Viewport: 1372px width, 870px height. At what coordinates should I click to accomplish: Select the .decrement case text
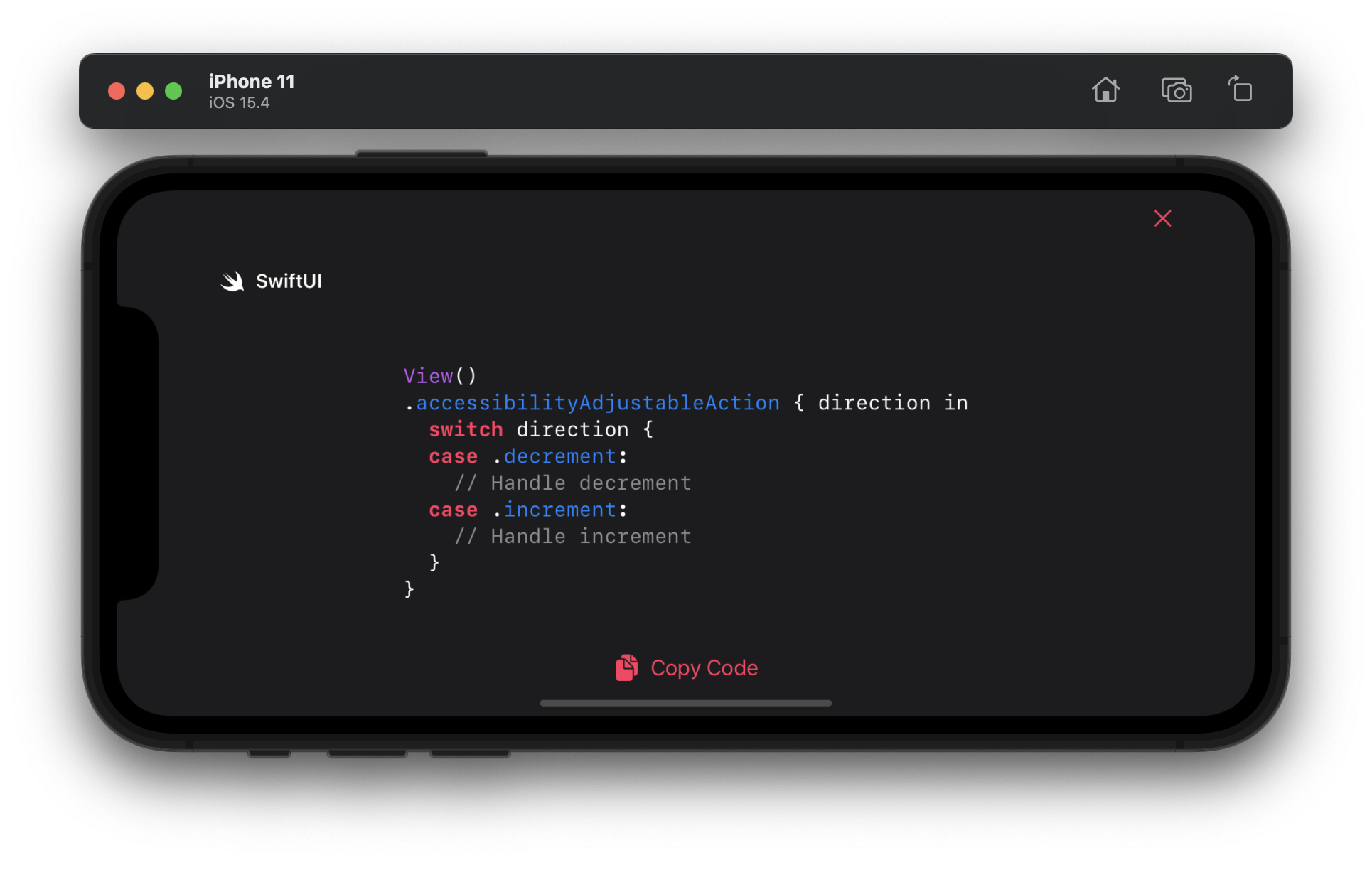click(559, 456)
